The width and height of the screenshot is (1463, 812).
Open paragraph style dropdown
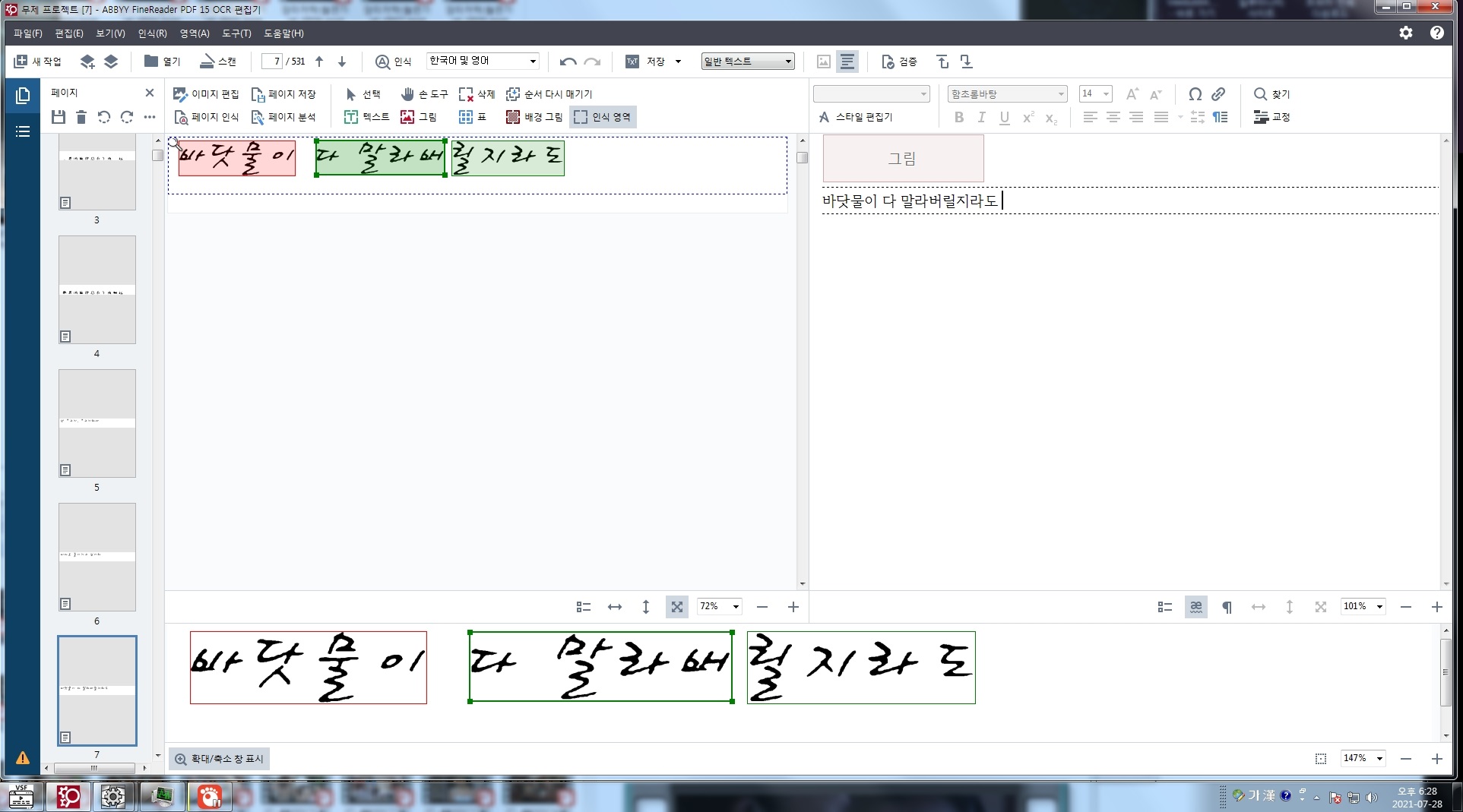click(x=924, y=94)
